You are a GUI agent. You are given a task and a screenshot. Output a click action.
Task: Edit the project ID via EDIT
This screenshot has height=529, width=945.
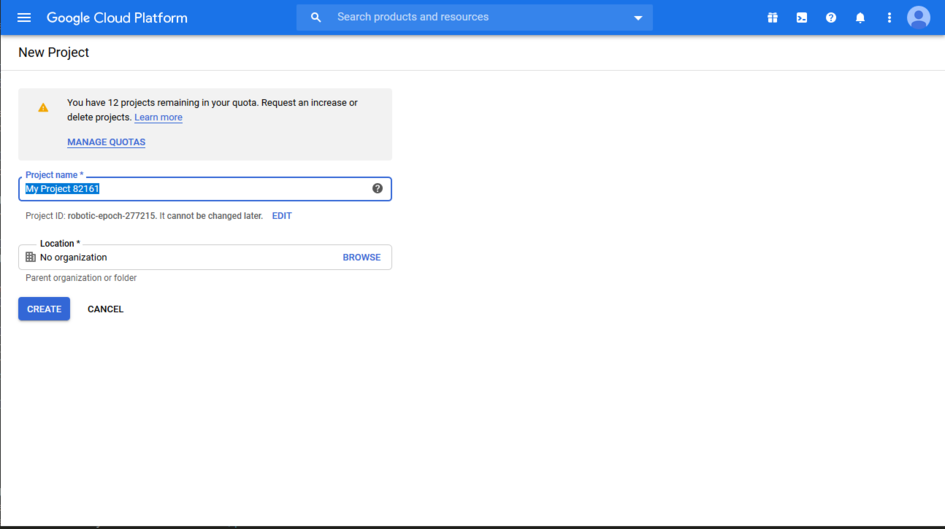(281, 216)
